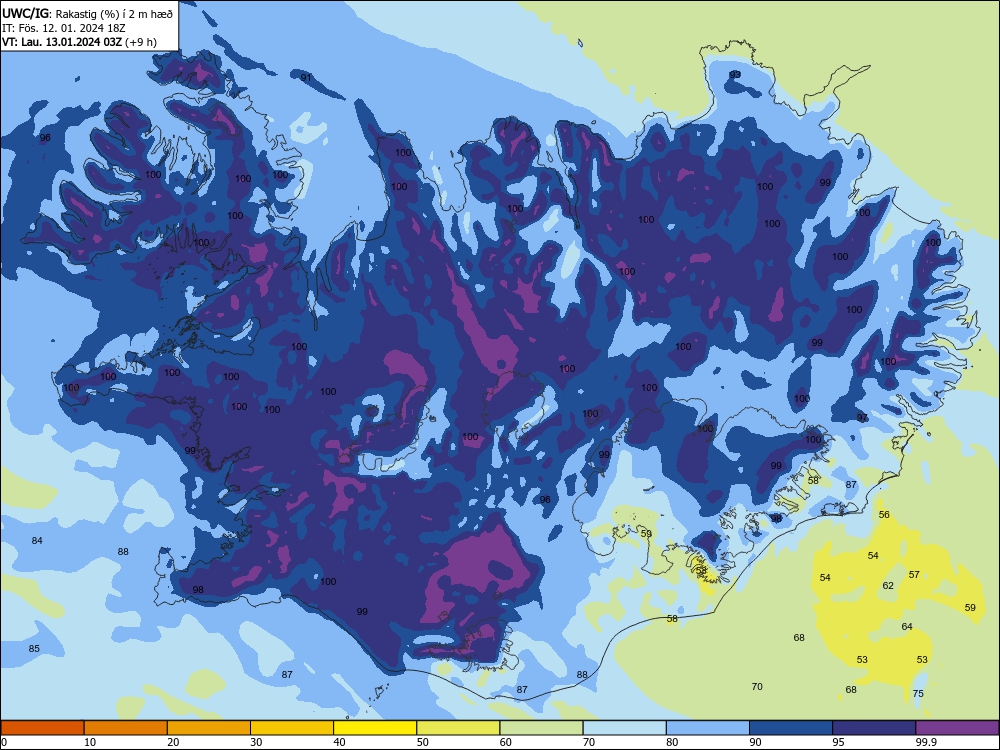Viewport: 1000px width, 750px height.
Task: Click the humidity value '56' in the southeast
Action: pos(884,515)
